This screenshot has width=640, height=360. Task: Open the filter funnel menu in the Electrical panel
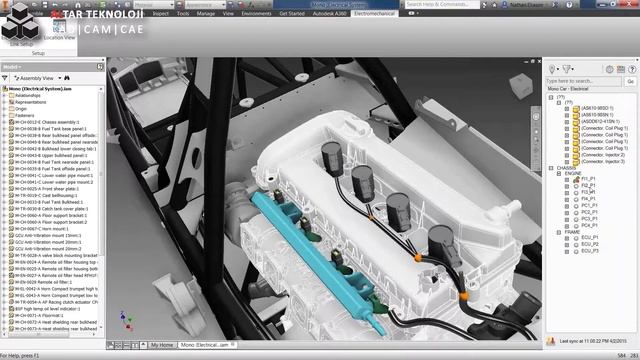[x=568, y=69]
